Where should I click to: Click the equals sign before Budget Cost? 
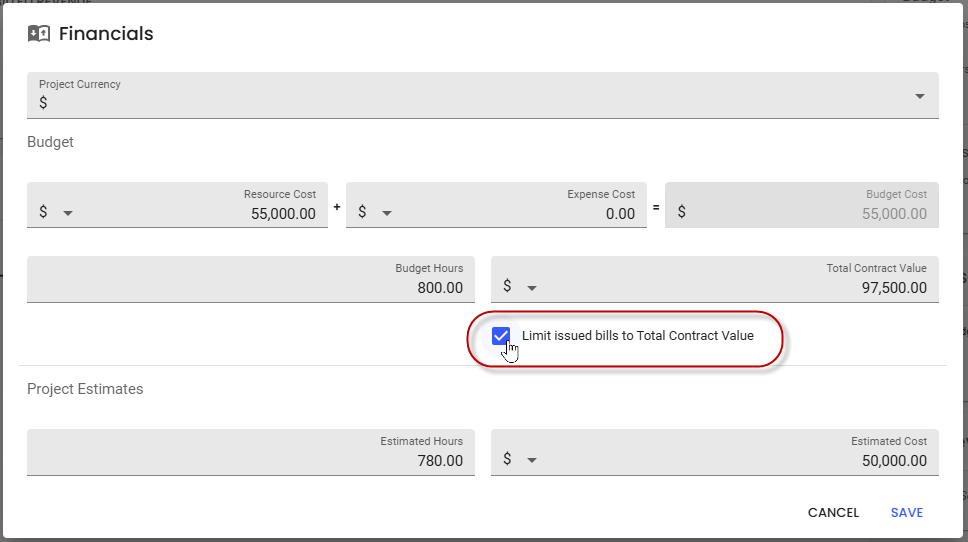pyautogui.click(x=655, y=207)
